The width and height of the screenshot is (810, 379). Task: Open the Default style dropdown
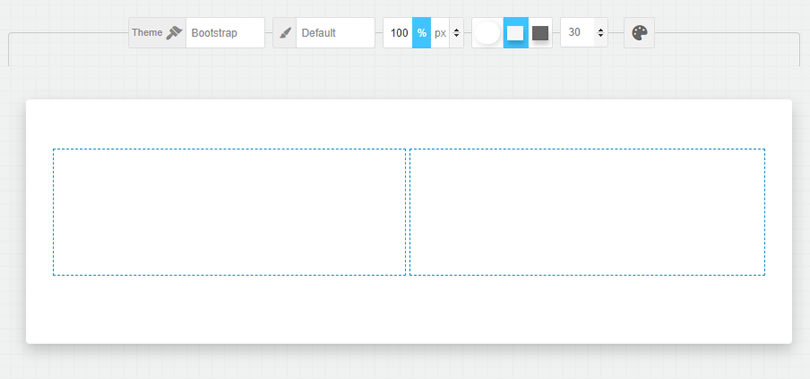(x=335, y=33)
